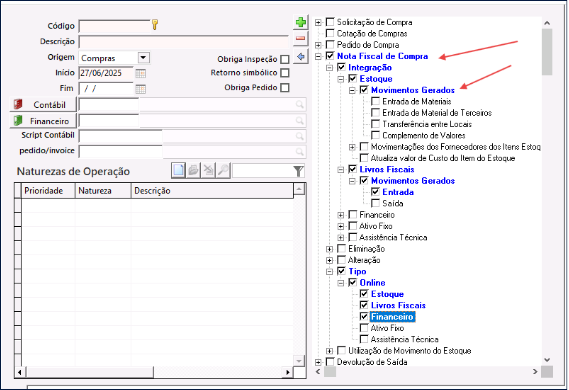Open the Origem dropdown
Image resolution: width=569 pixels, height=390 pixels.
[144, 58]
